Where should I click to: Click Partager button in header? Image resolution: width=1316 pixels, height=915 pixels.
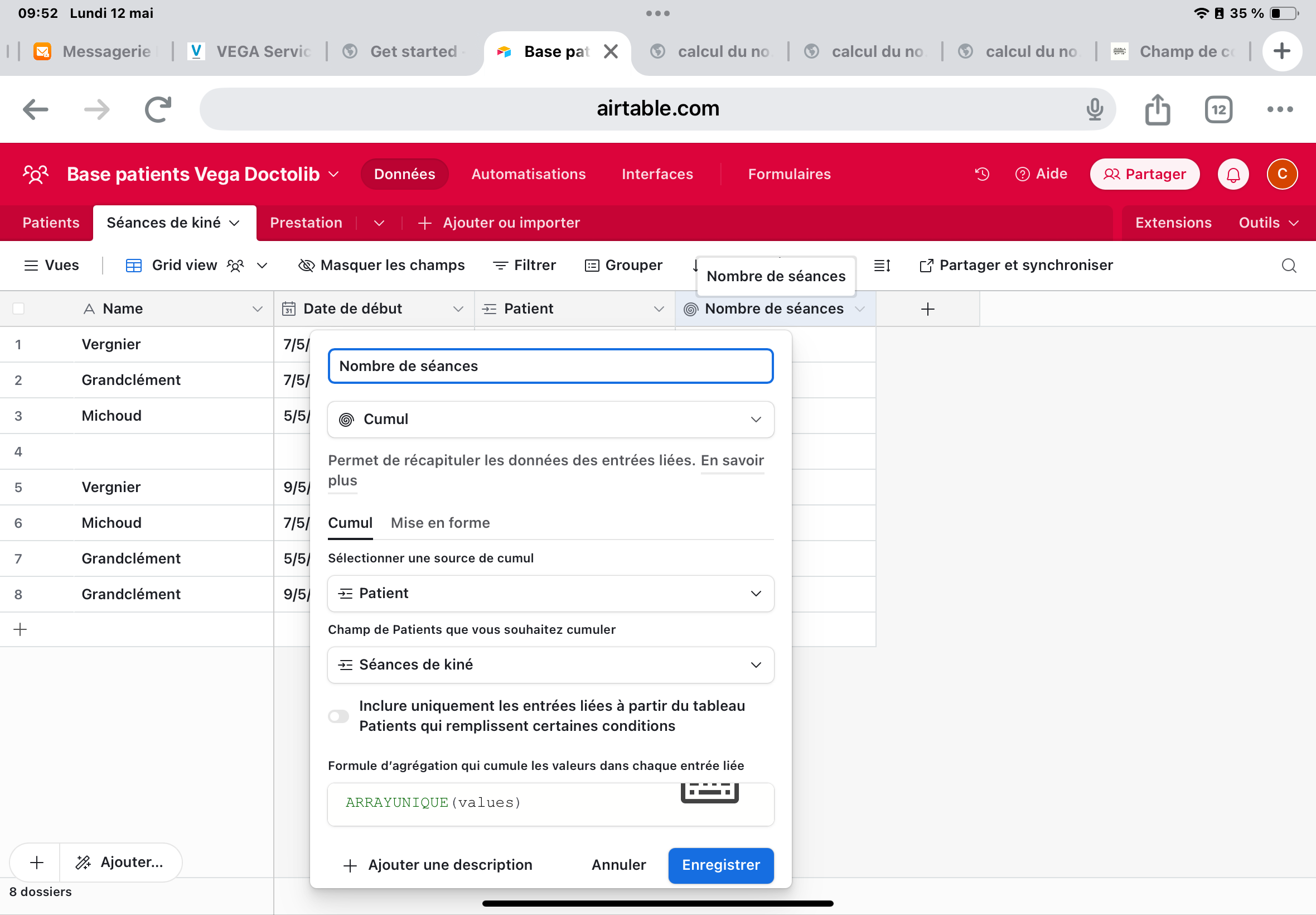(1144, 174)
